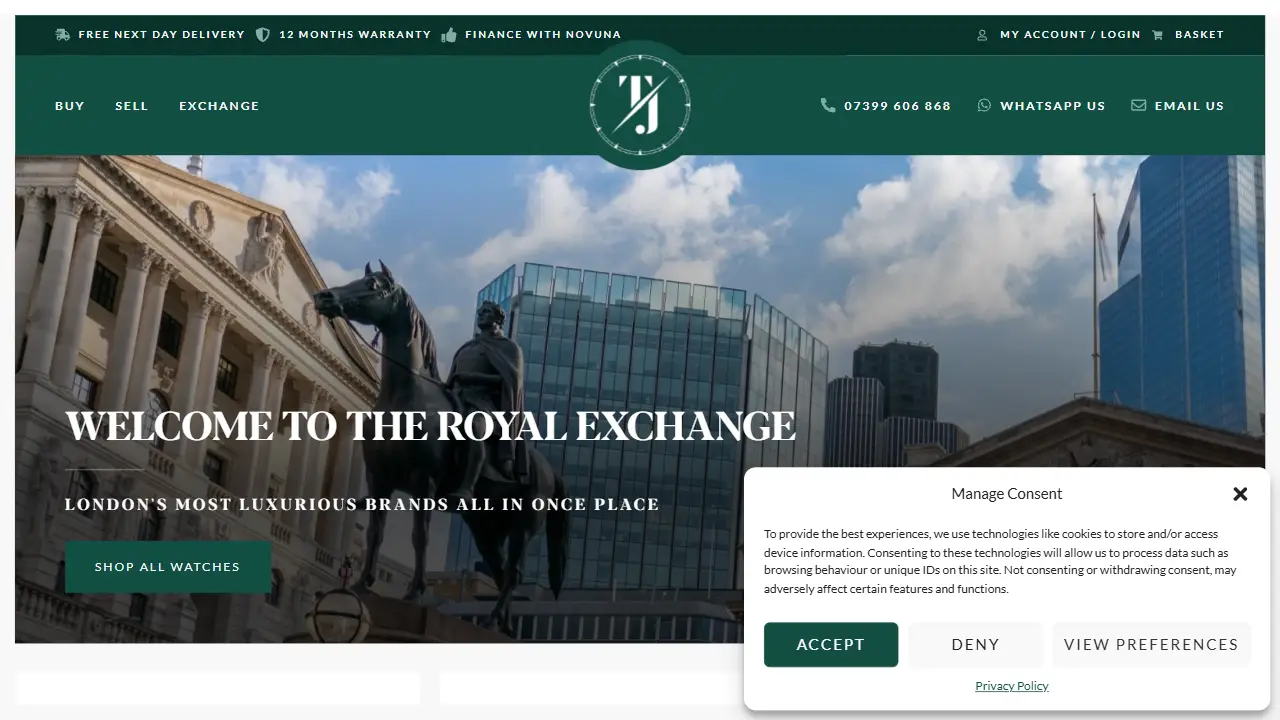Open the Sell menu

[x=131, y=105]
